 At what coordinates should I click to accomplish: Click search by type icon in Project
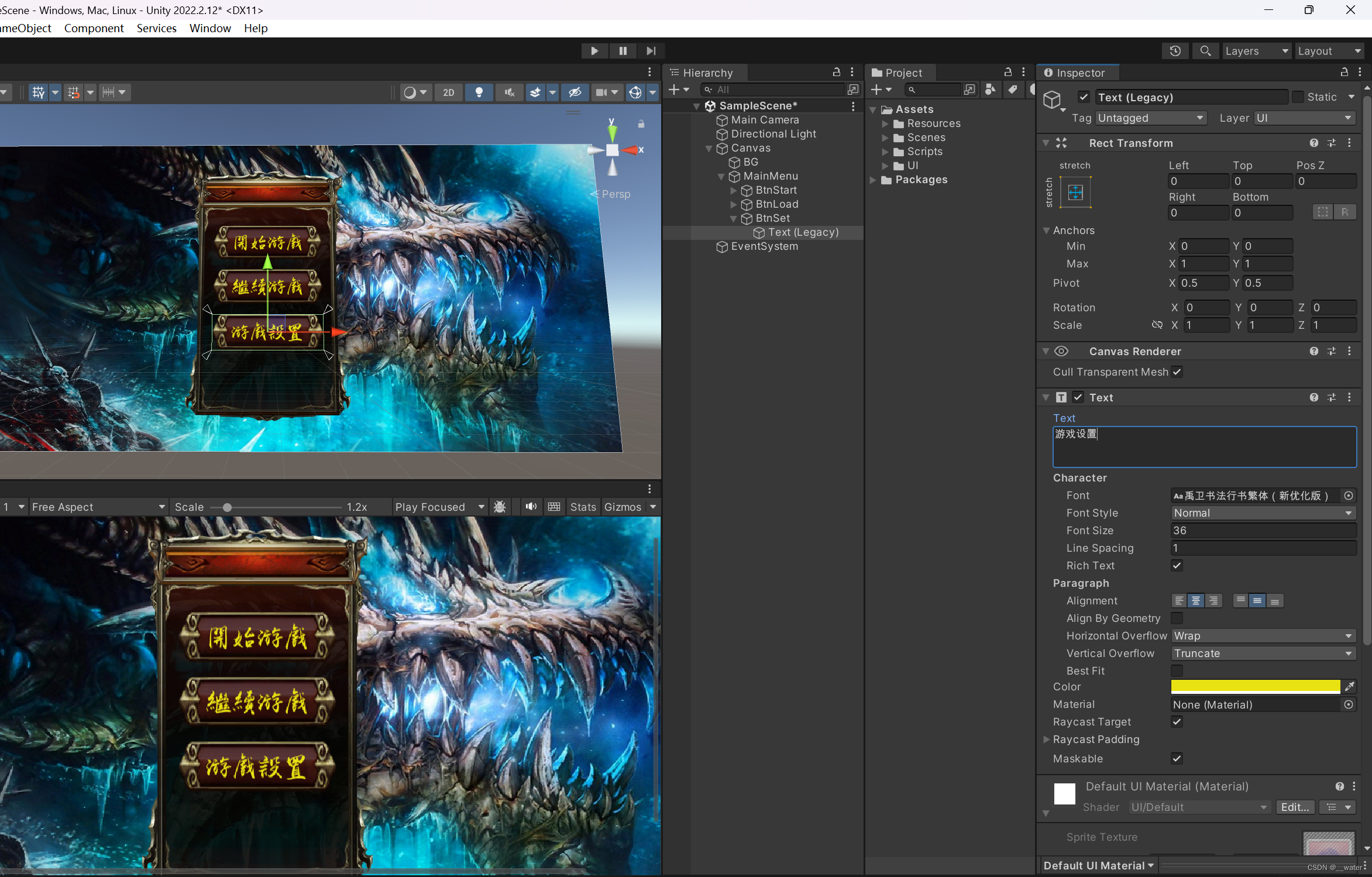(990, 90)
